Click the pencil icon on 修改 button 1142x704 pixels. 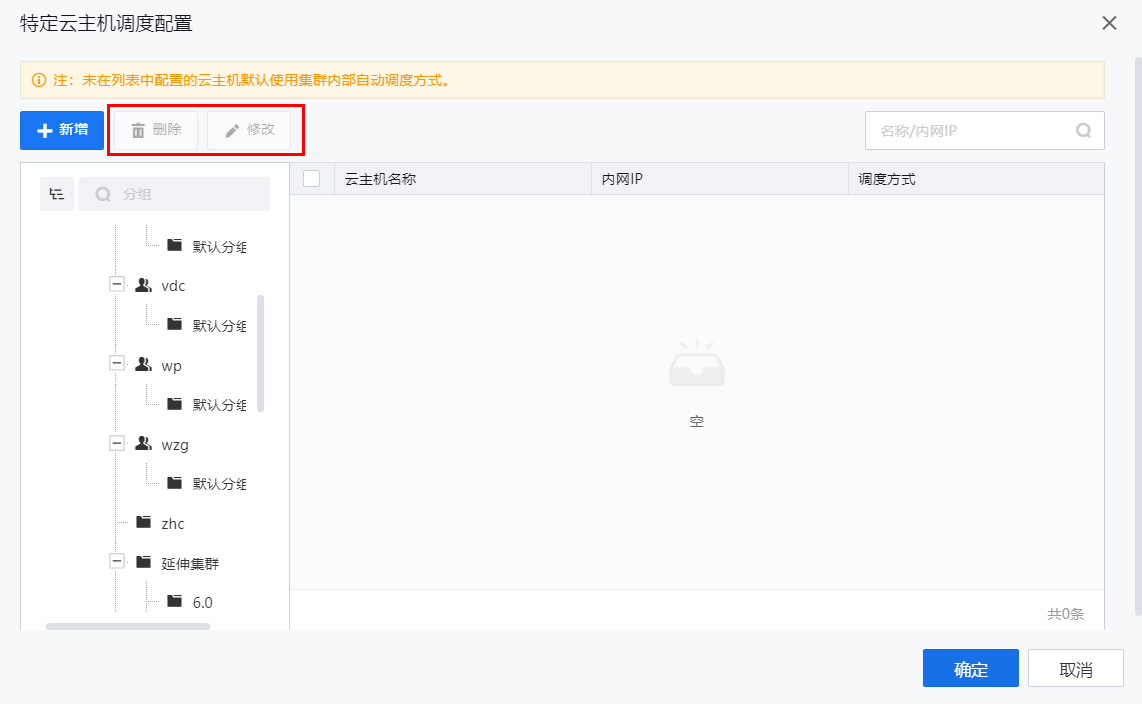click(232, 131)
